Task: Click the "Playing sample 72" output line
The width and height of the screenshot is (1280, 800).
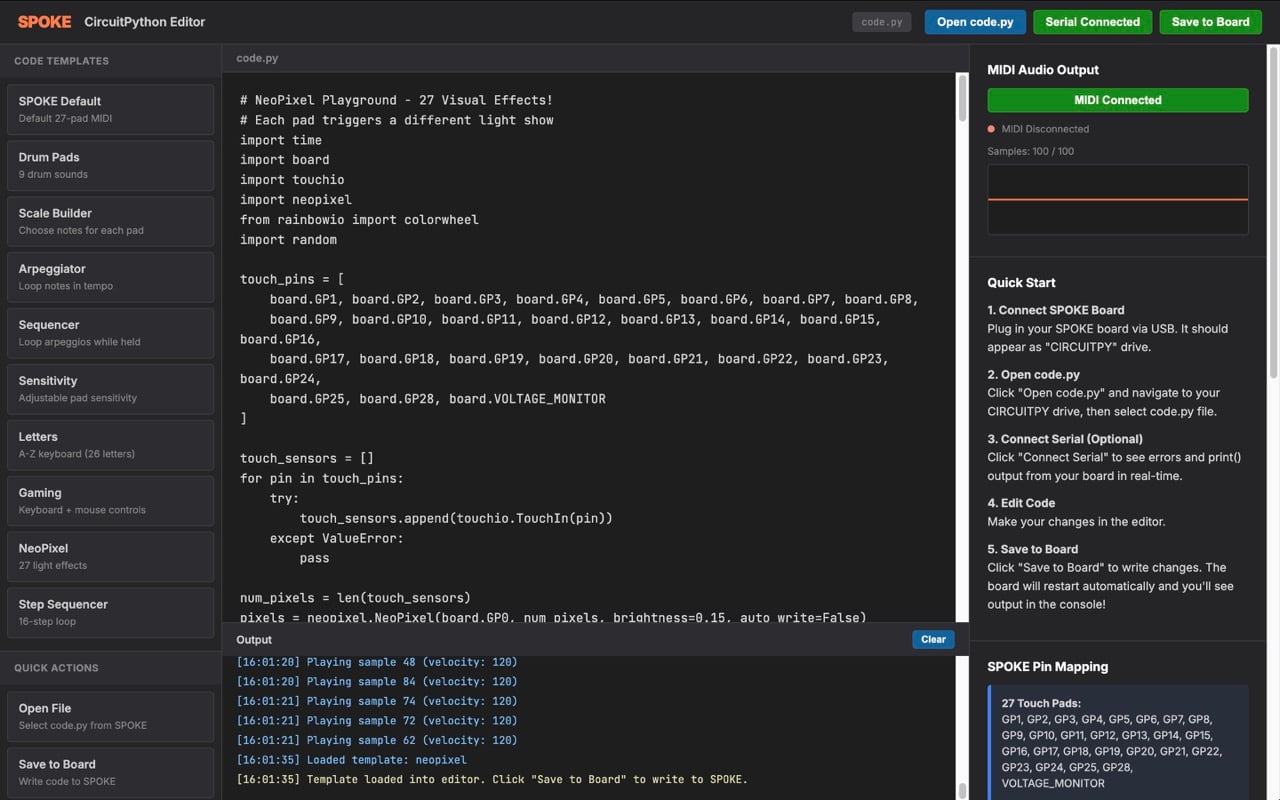Action: pos(377,721)
